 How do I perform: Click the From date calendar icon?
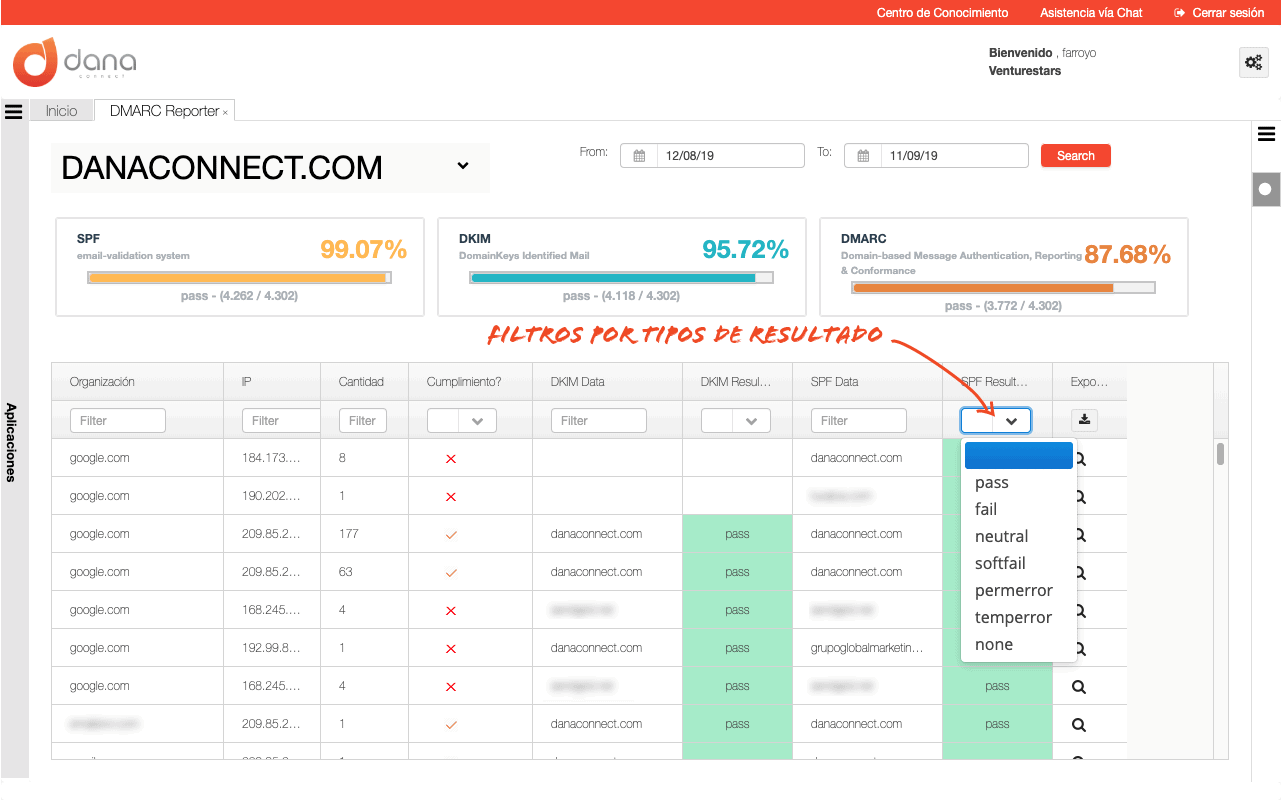[639, 156]
